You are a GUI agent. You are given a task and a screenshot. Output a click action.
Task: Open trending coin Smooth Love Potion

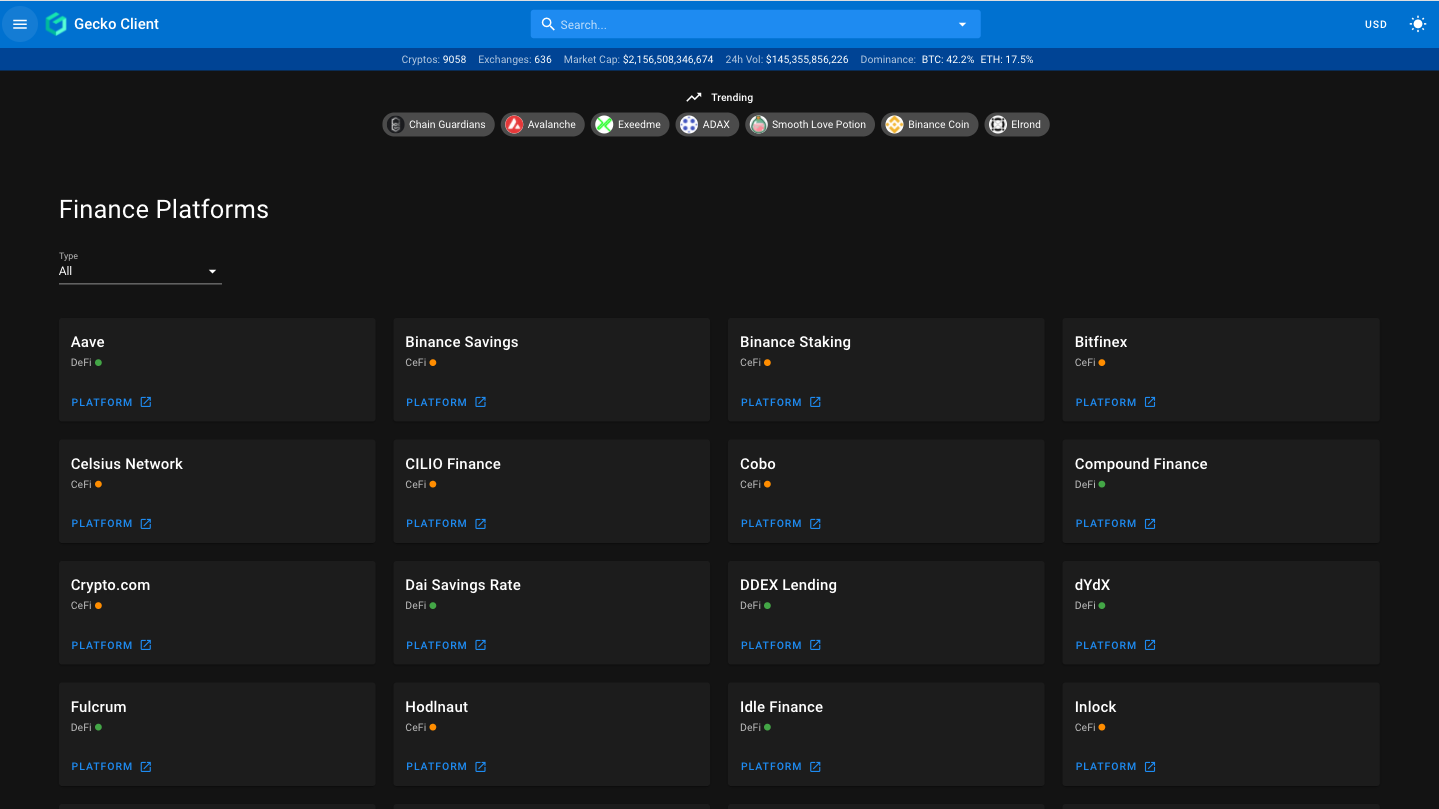click(810, 125)
